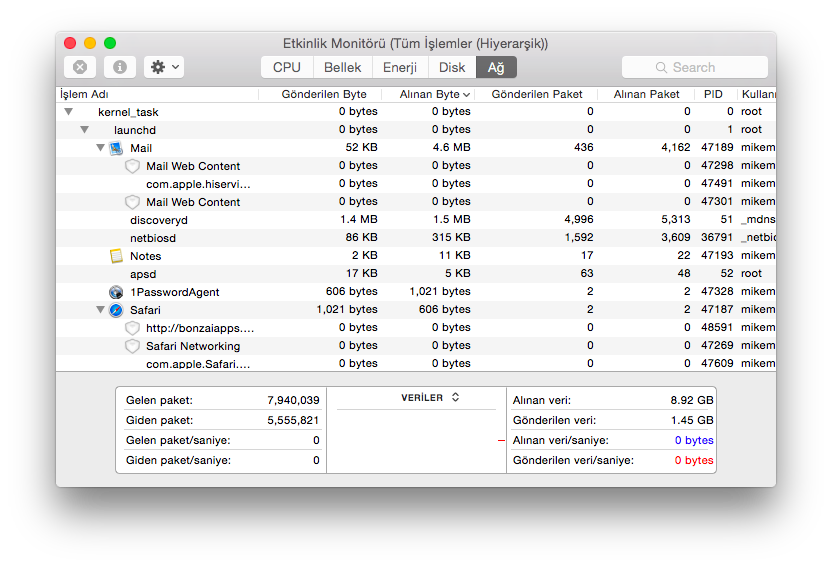This screenshot has width=832, height=567.
Task: Click discoveryd 1.4 MB sent value
Action: [359, 220]
